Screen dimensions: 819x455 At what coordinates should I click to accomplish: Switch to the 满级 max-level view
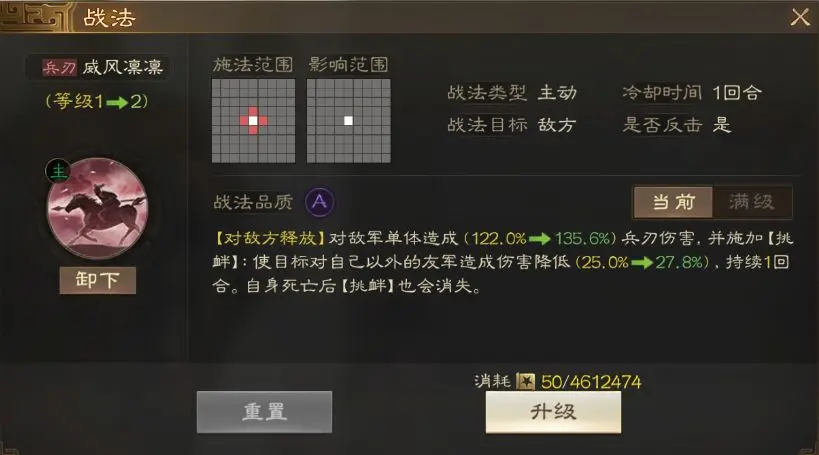pos(752,202)
